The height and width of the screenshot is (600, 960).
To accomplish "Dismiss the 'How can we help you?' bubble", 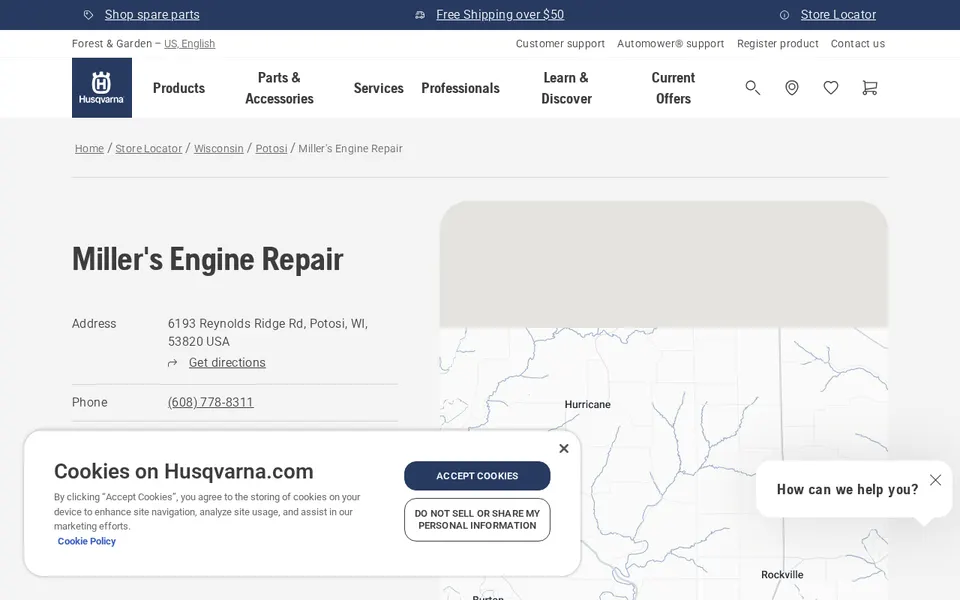I will click(x=935, y=480).
